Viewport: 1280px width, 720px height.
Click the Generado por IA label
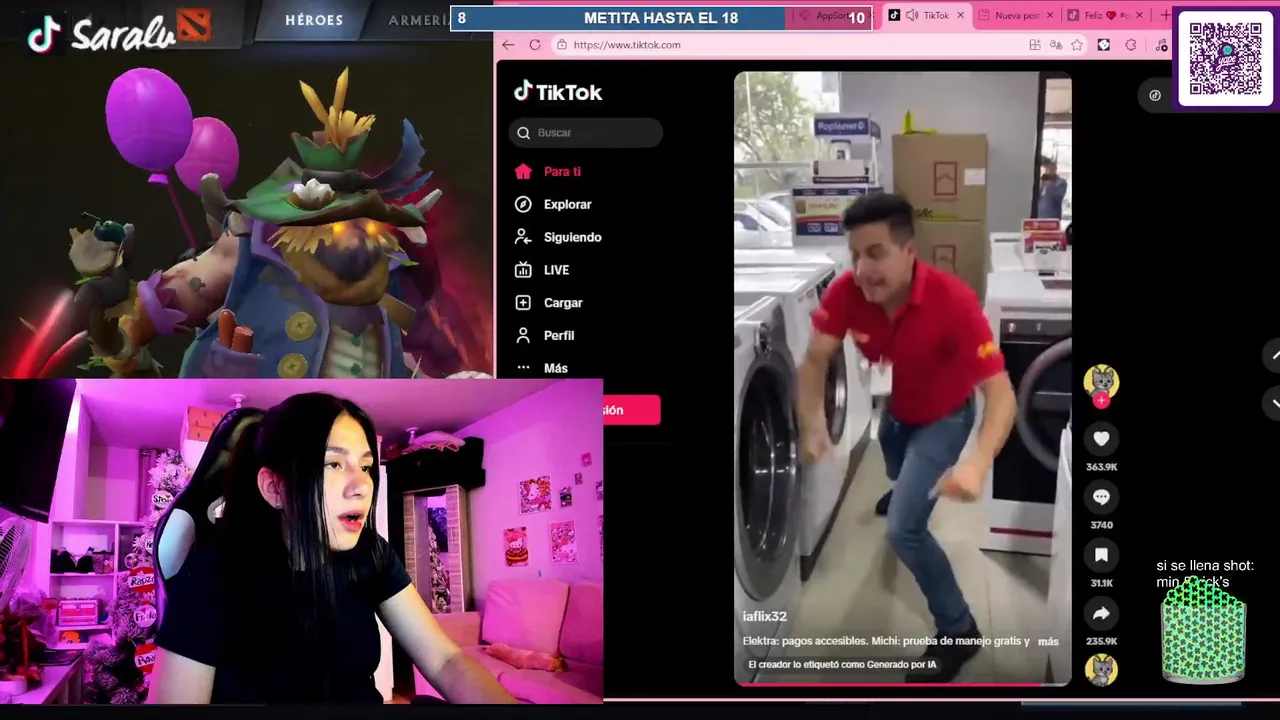(x=842, y=664)
